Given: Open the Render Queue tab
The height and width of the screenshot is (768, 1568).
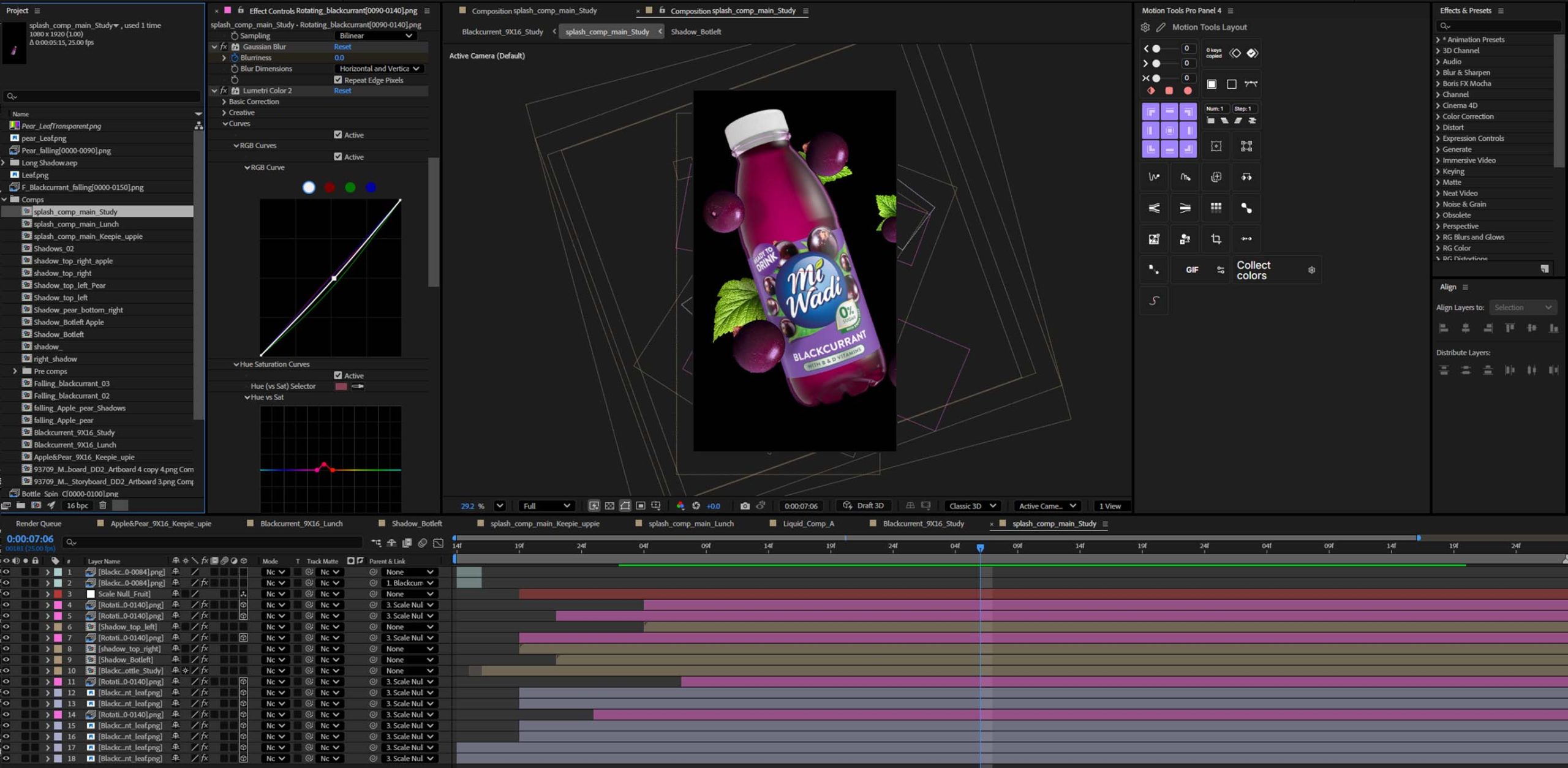Looking at the screenshot, I should tap(38, 524).
